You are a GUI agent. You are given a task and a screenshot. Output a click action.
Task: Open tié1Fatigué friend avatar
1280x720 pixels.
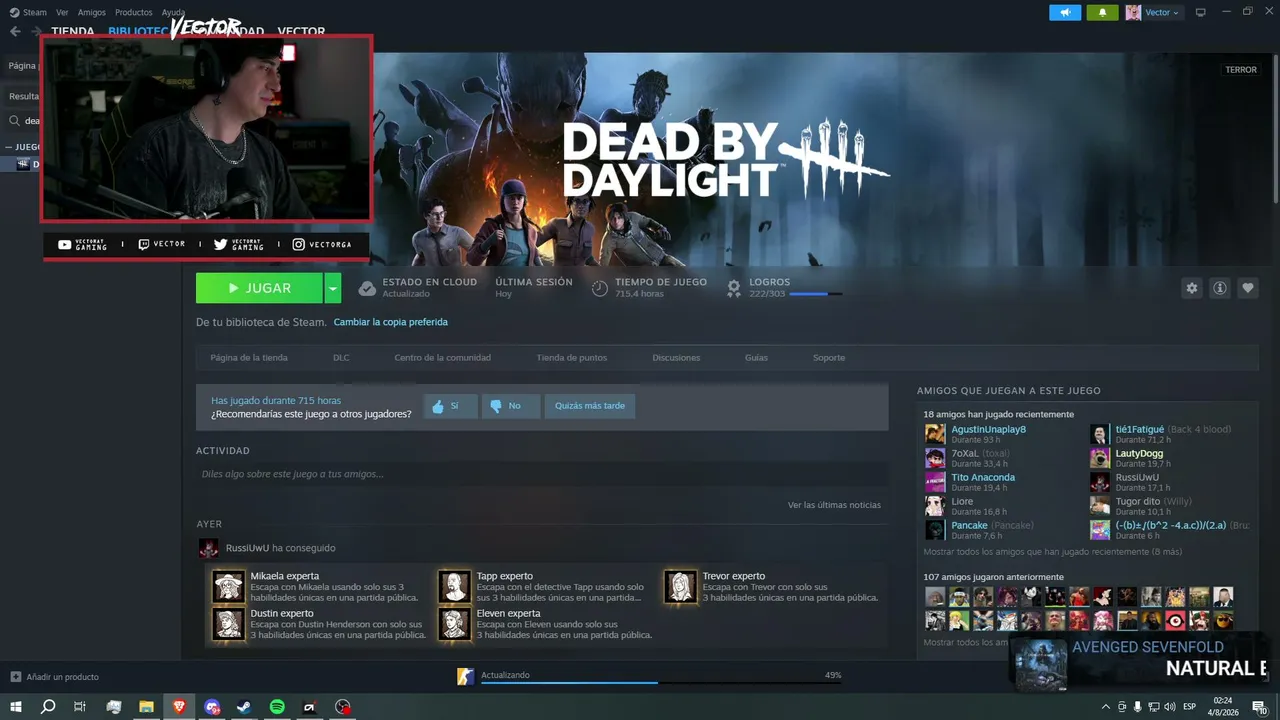(x=1100, y=434)
